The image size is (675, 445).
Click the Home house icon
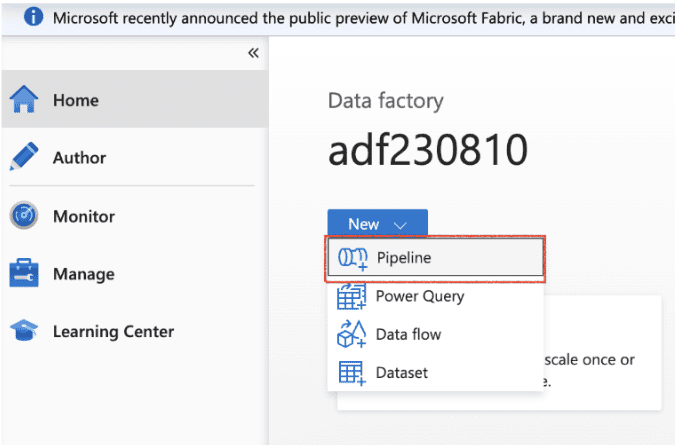click(24, 100)
